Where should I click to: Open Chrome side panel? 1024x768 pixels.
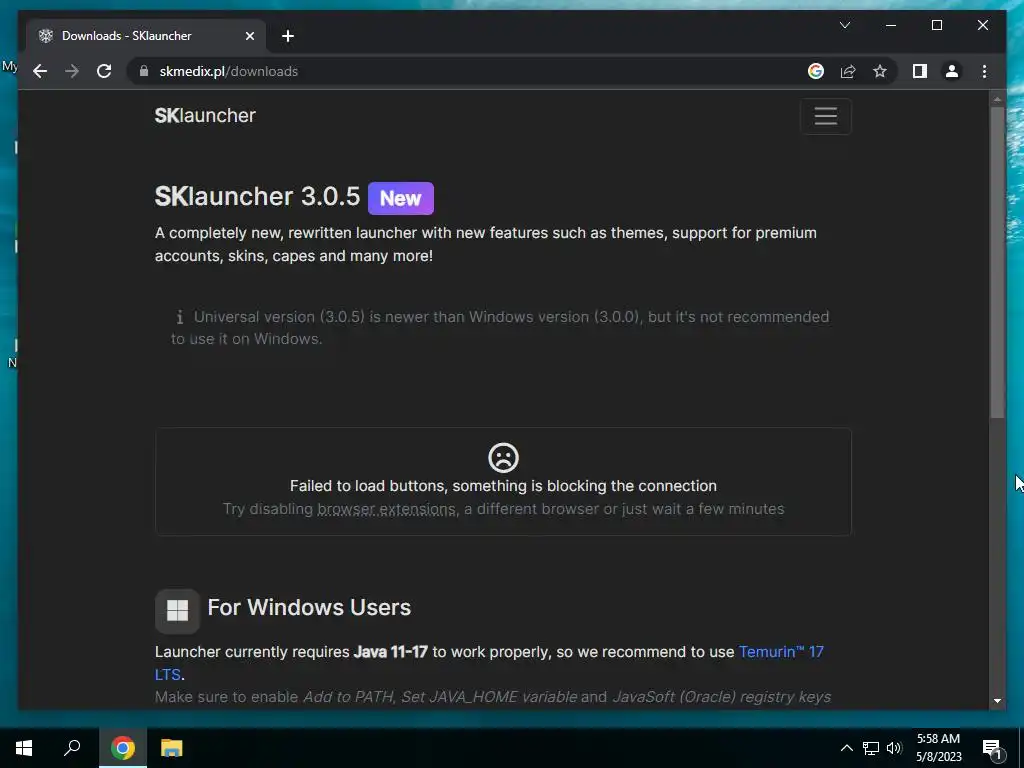coord(920,71)
